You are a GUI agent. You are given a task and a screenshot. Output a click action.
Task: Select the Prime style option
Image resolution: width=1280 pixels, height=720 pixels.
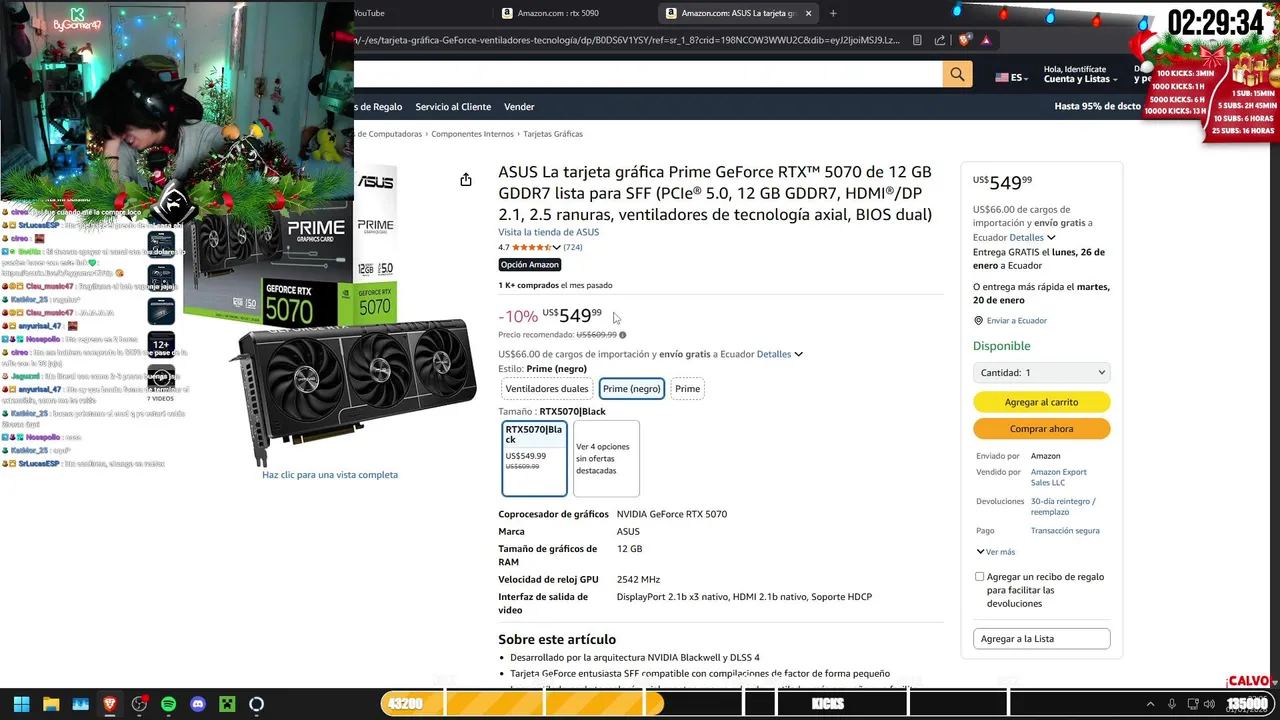point(687,389)
